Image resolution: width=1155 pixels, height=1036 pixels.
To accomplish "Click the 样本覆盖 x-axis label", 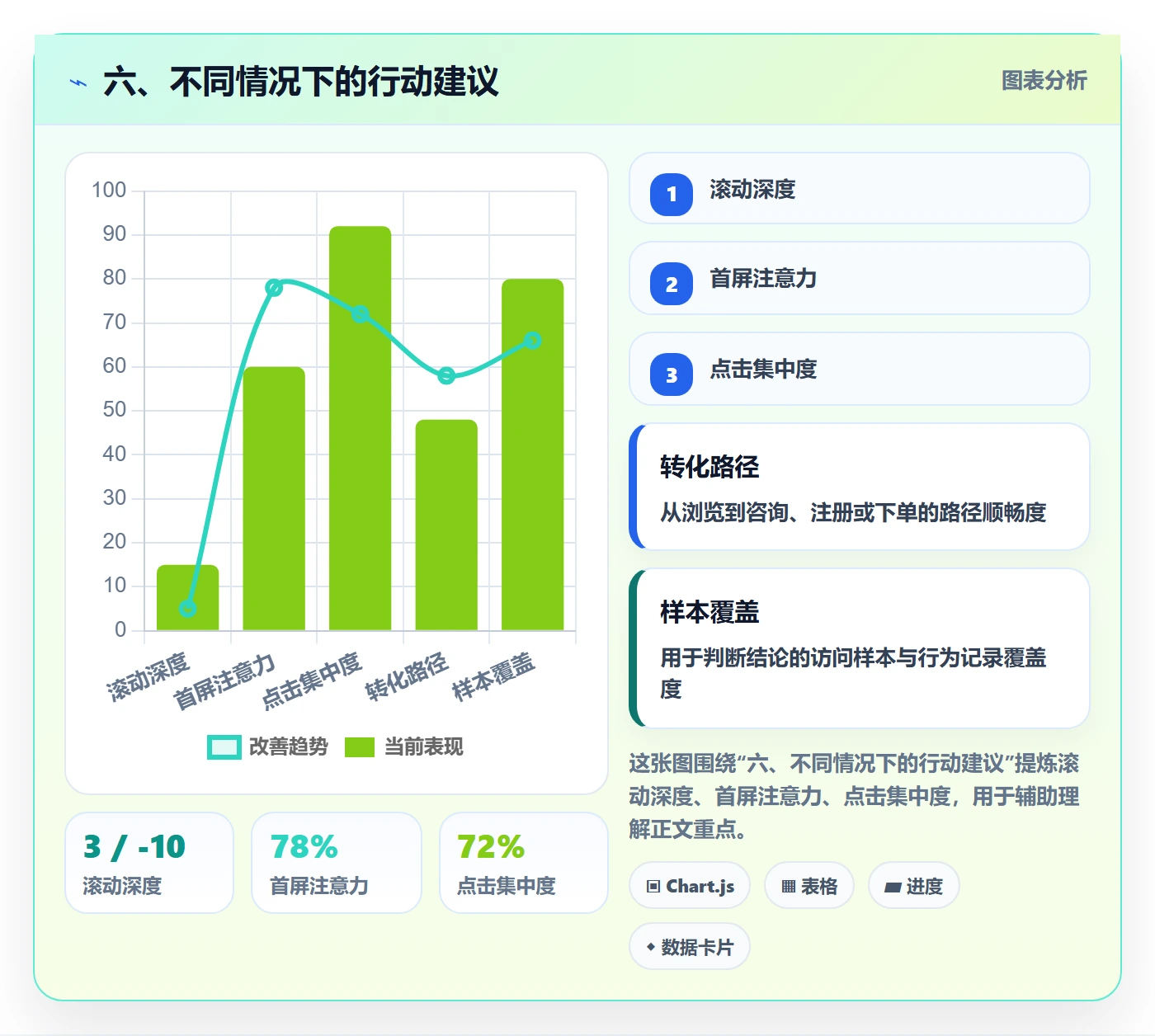I will [494, 676].
